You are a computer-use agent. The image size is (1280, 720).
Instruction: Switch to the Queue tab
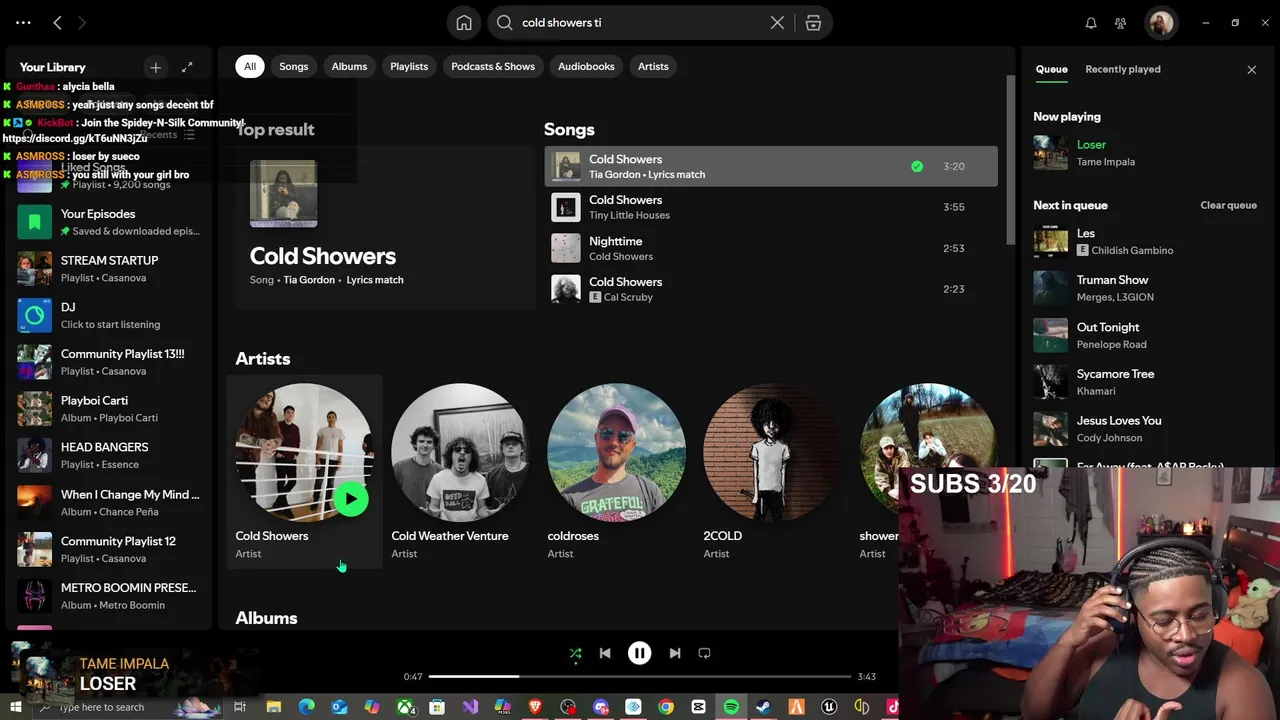[1051, 69]
